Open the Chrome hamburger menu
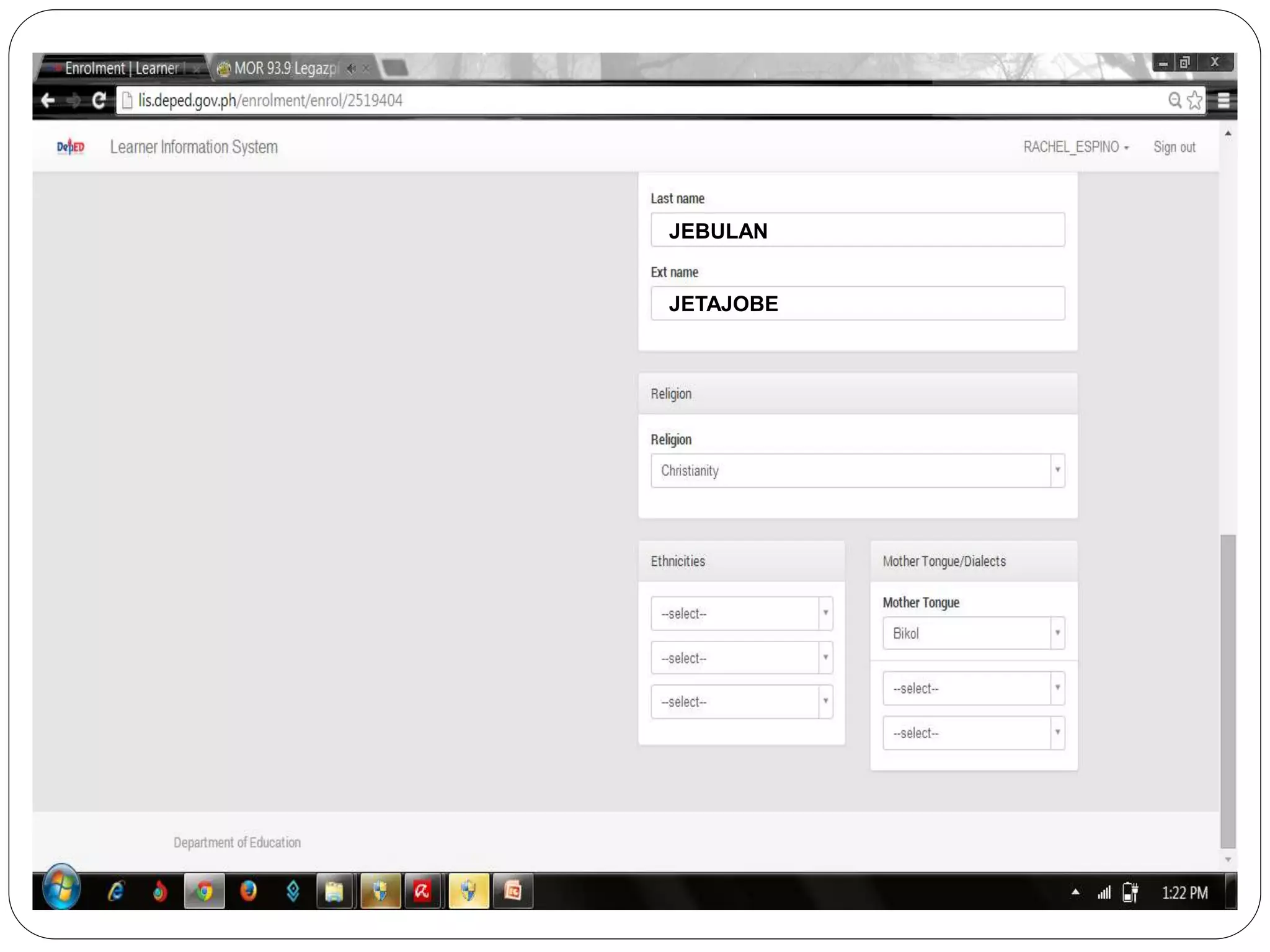Viewport: 1270px width, 952px height. click(x=1223, y=100)
